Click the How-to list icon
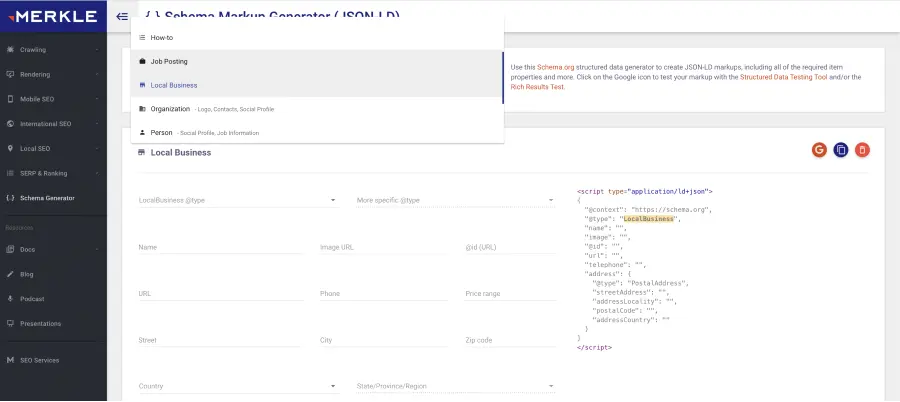 click(142, 38)
